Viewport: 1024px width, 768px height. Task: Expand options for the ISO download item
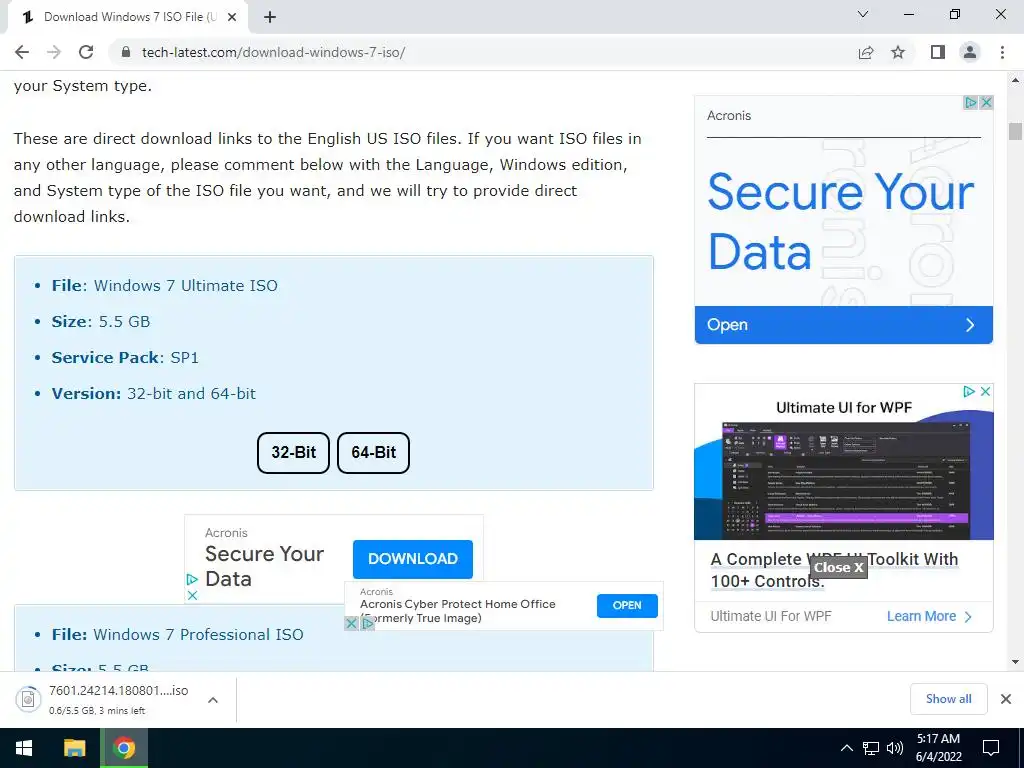coord(213,699)
